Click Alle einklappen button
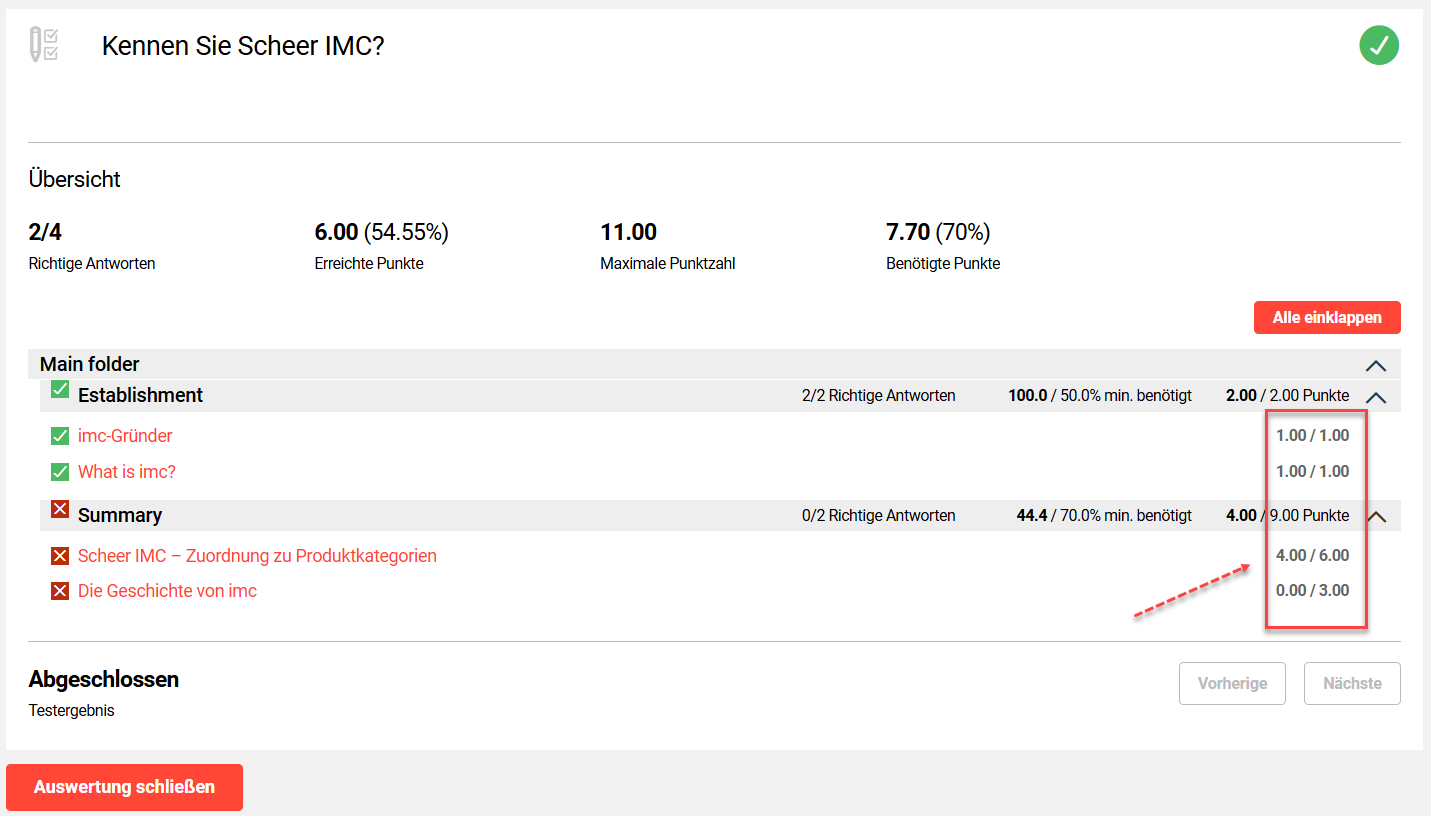The width and height of the screenshot is (1431, 816). pyautogui.click(x=1327, y=317)
